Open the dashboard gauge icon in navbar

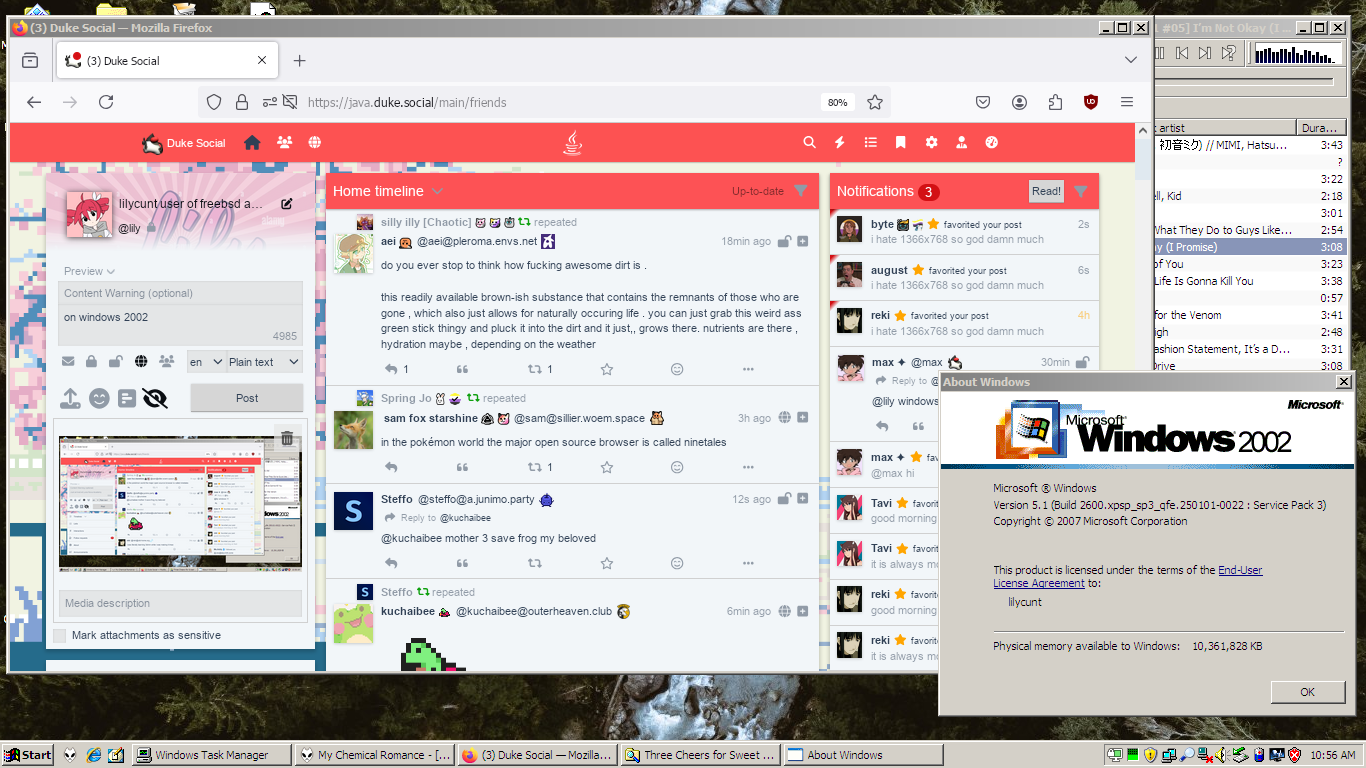click(x=992, y=143)
